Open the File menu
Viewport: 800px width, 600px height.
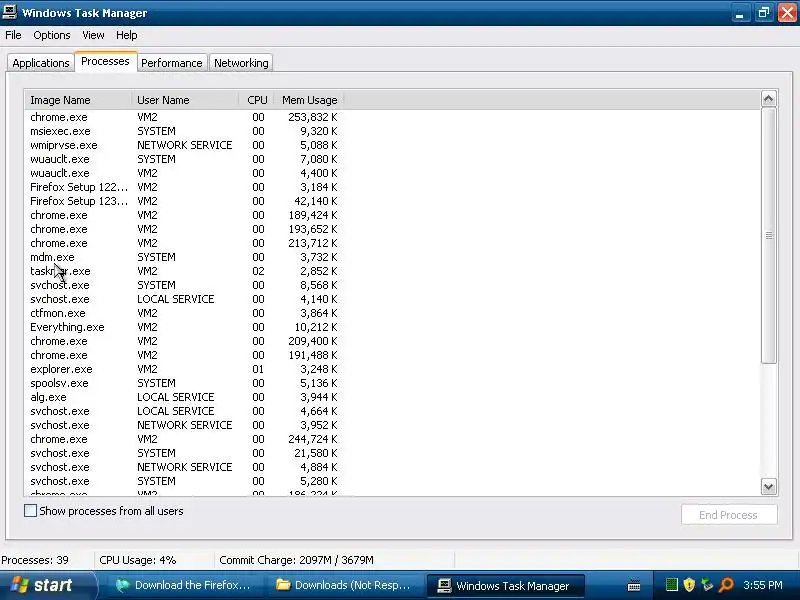tap(13, 35)
